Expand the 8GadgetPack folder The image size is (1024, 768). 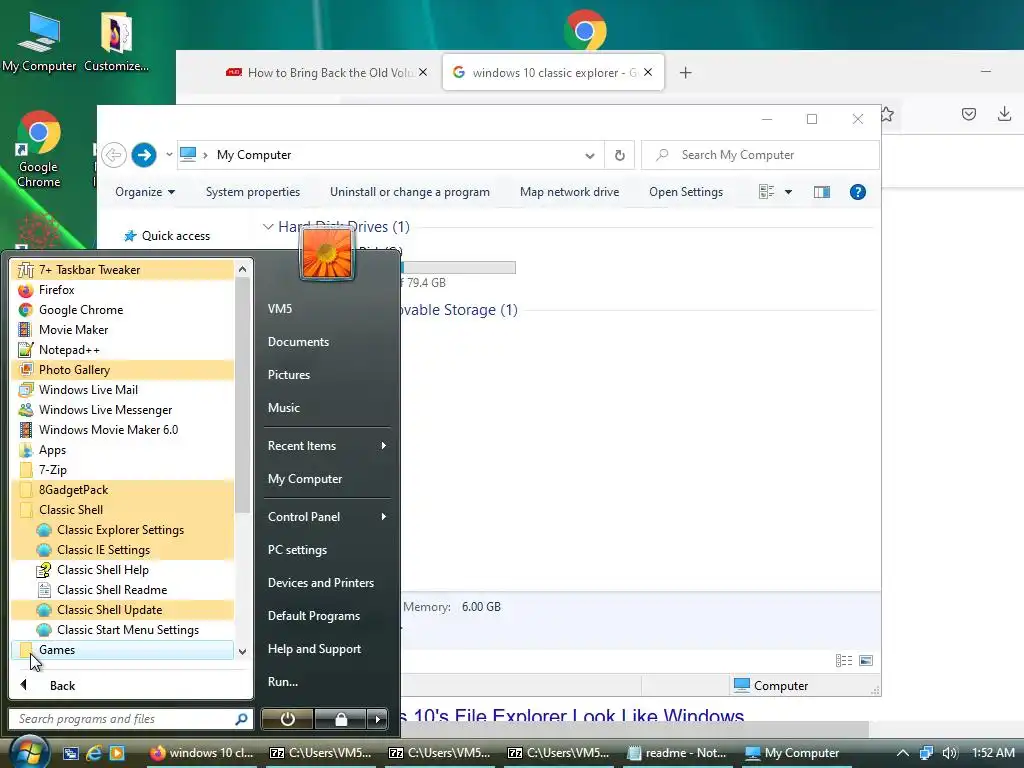point(122,490)
